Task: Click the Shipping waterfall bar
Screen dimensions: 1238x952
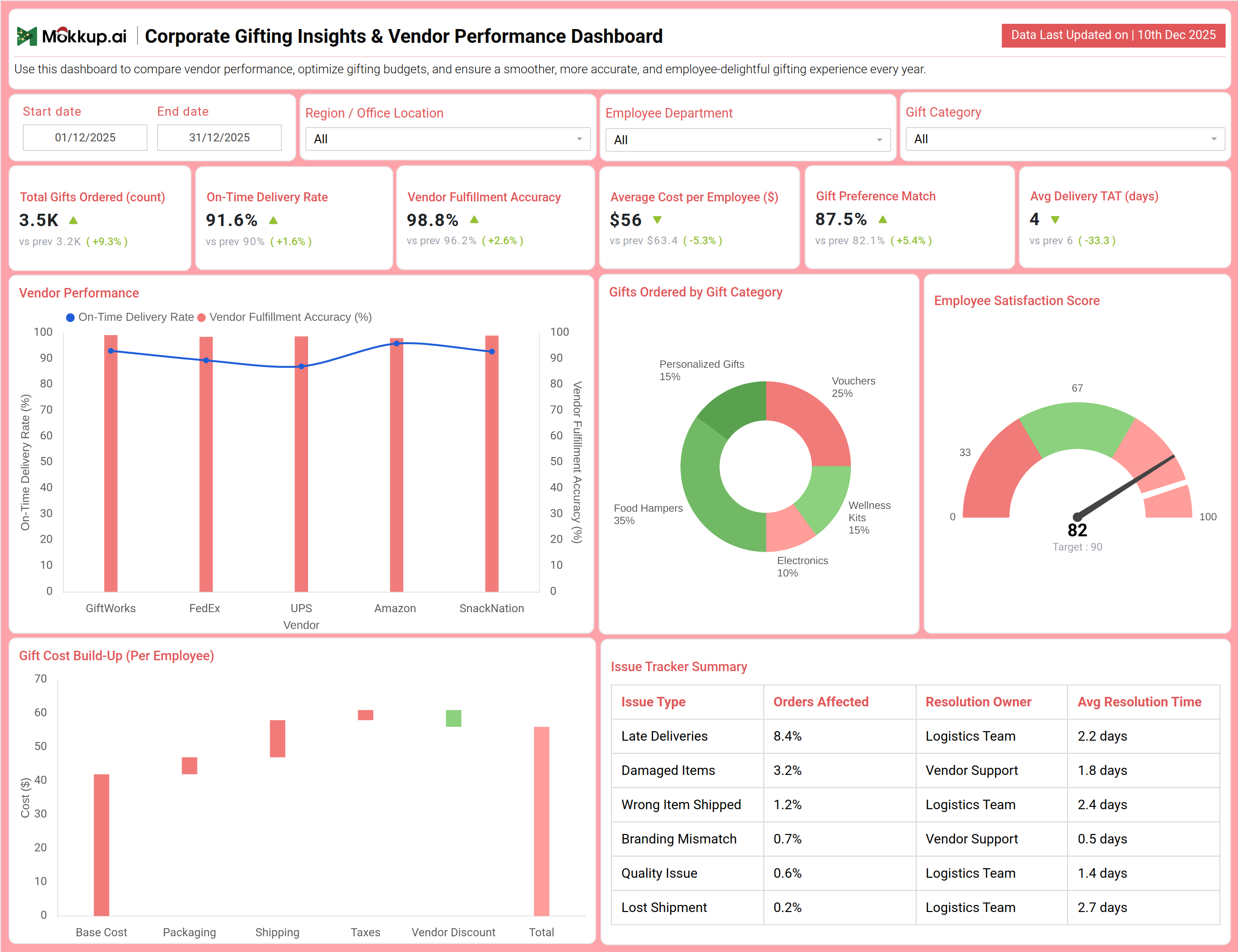Action: coord(277,738)
